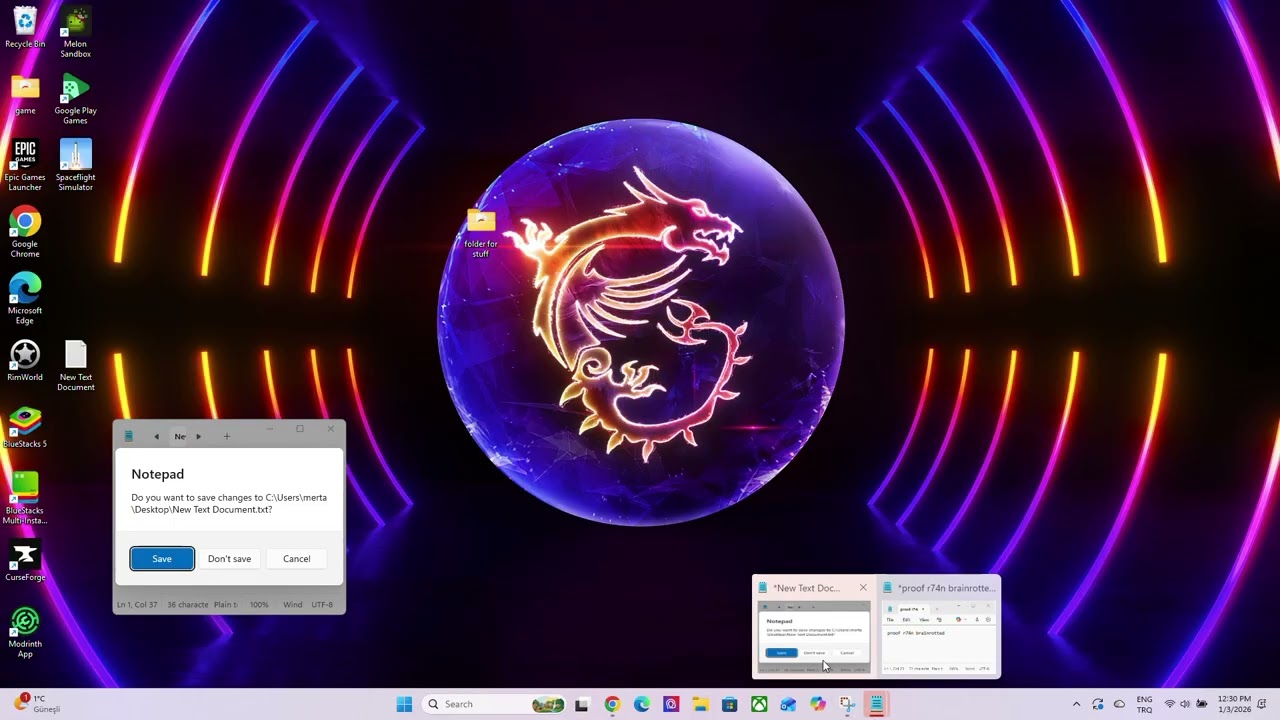Open the weather widget showing 1°C Güneşli

coord(38,704)
